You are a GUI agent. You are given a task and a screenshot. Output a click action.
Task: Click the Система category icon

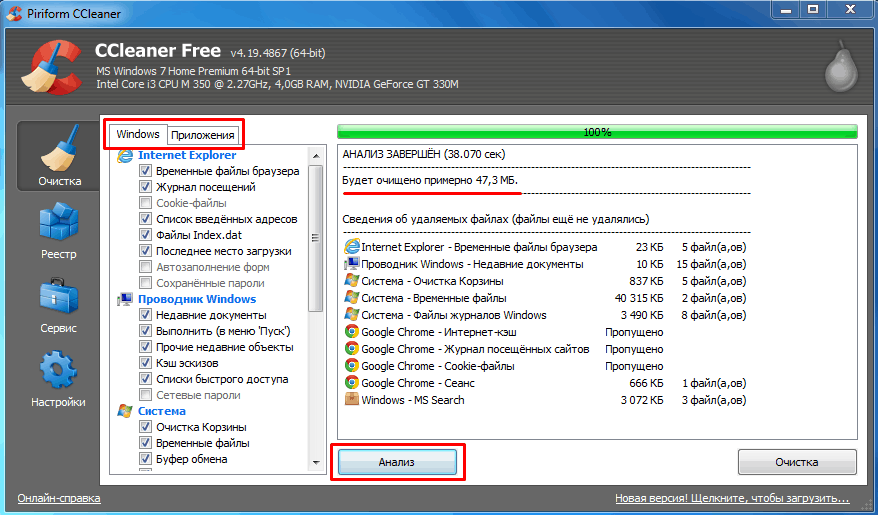(x=124, y=411)
